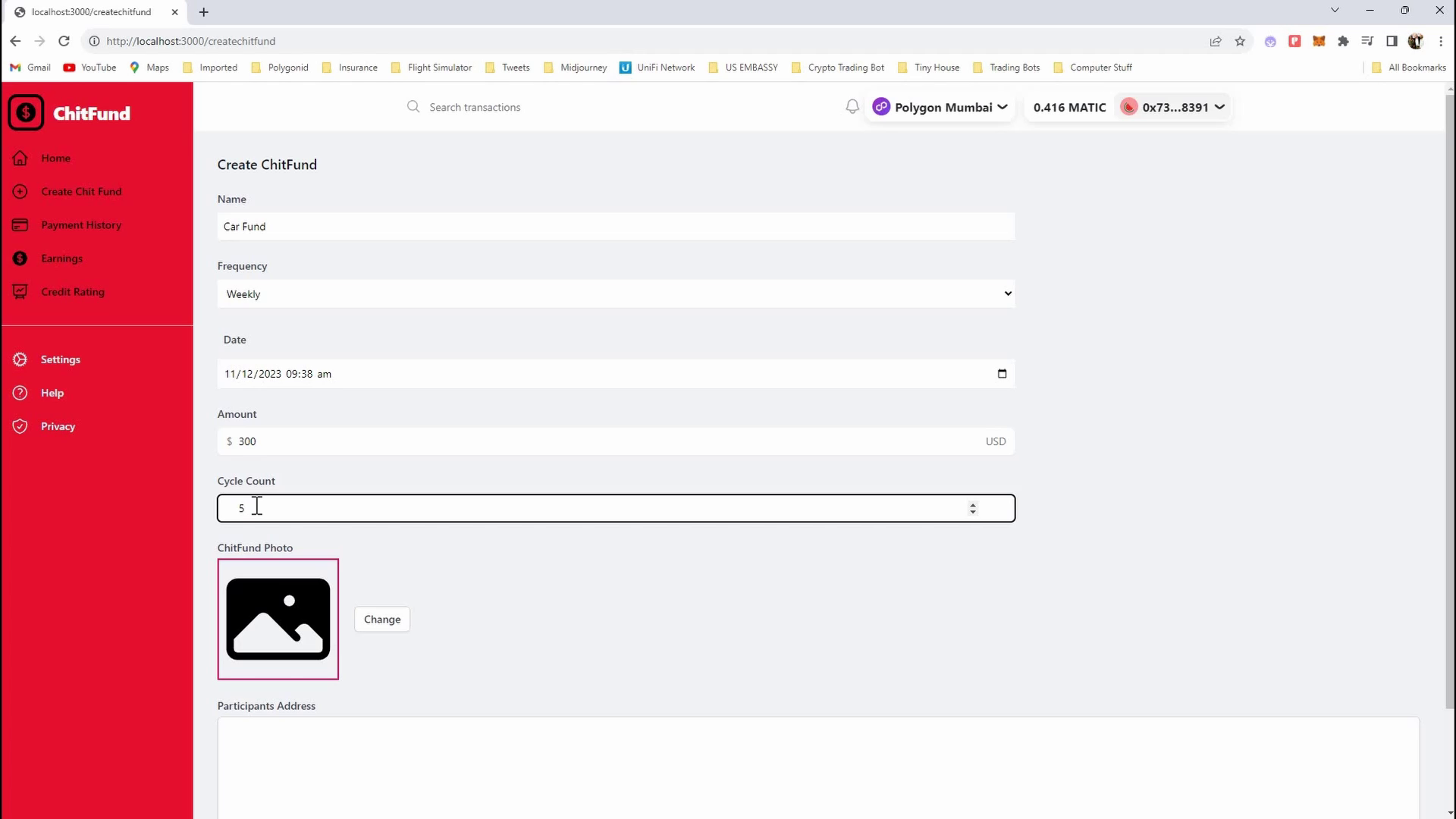
Task: Select Create Chit Fund sidebar item
Action: (81, 192)
